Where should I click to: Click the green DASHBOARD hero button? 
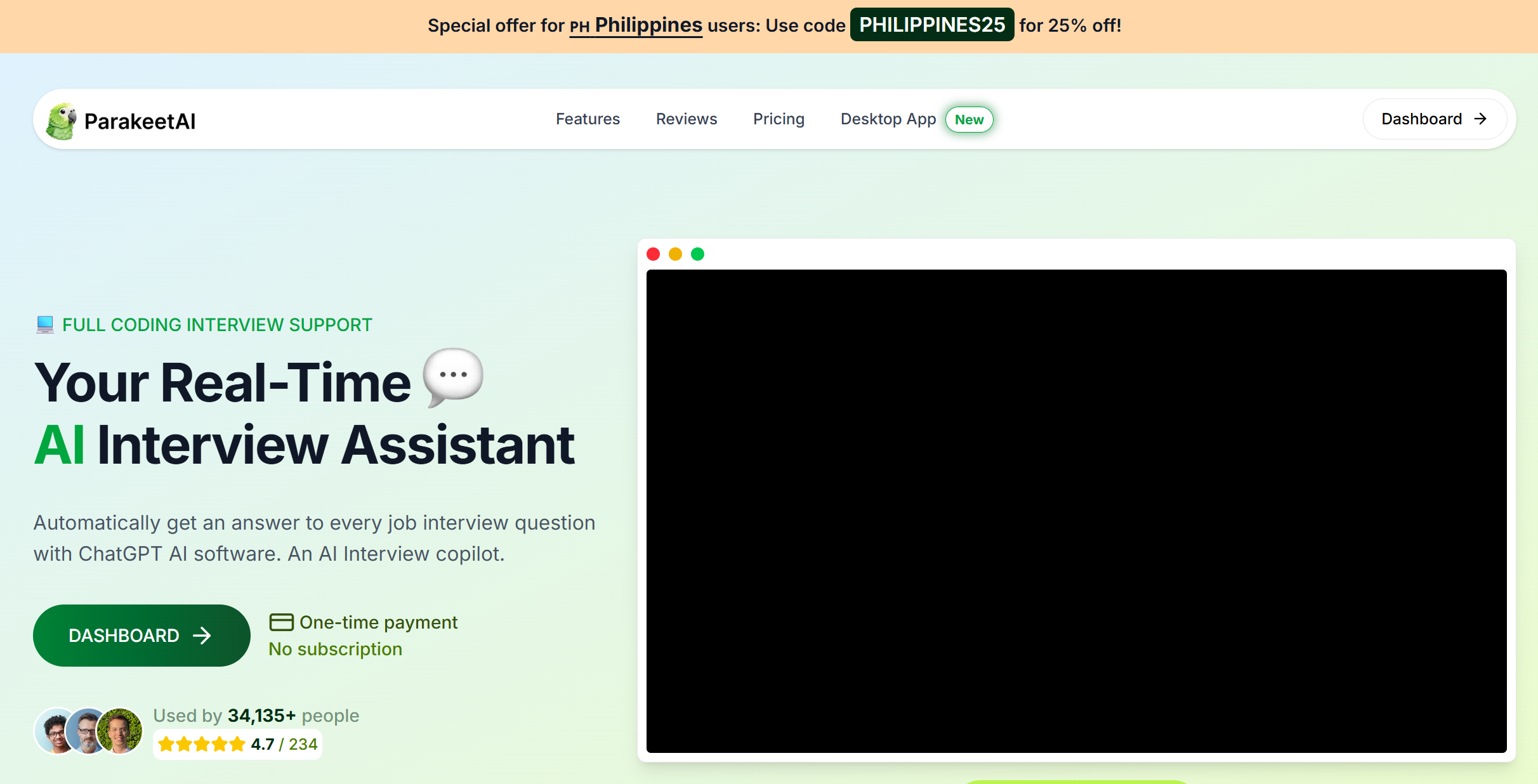pyautogui.click(x=141, y=636)
